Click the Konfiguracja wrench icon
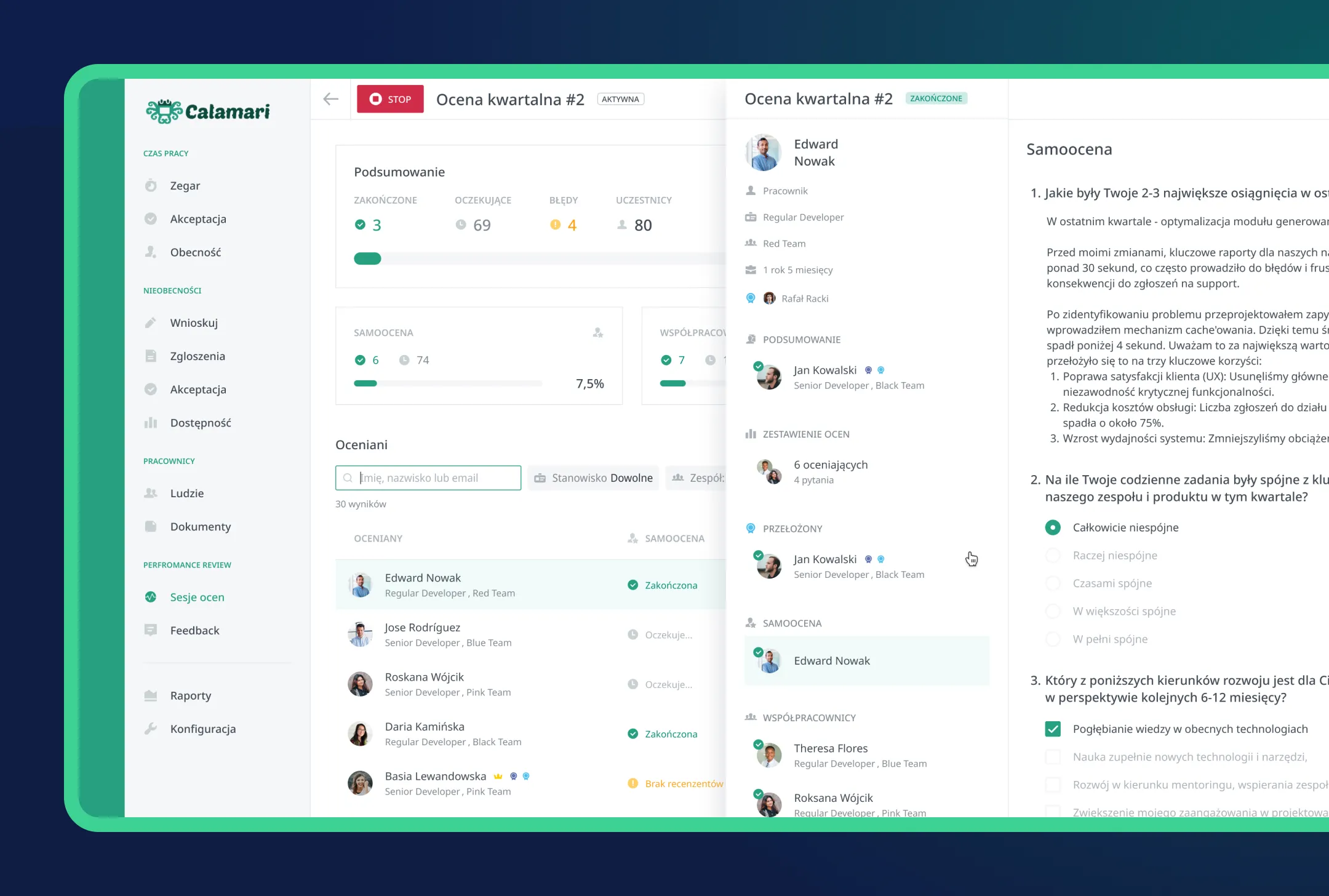Viewport: 1329px width, 896px height. coord(151,729)
